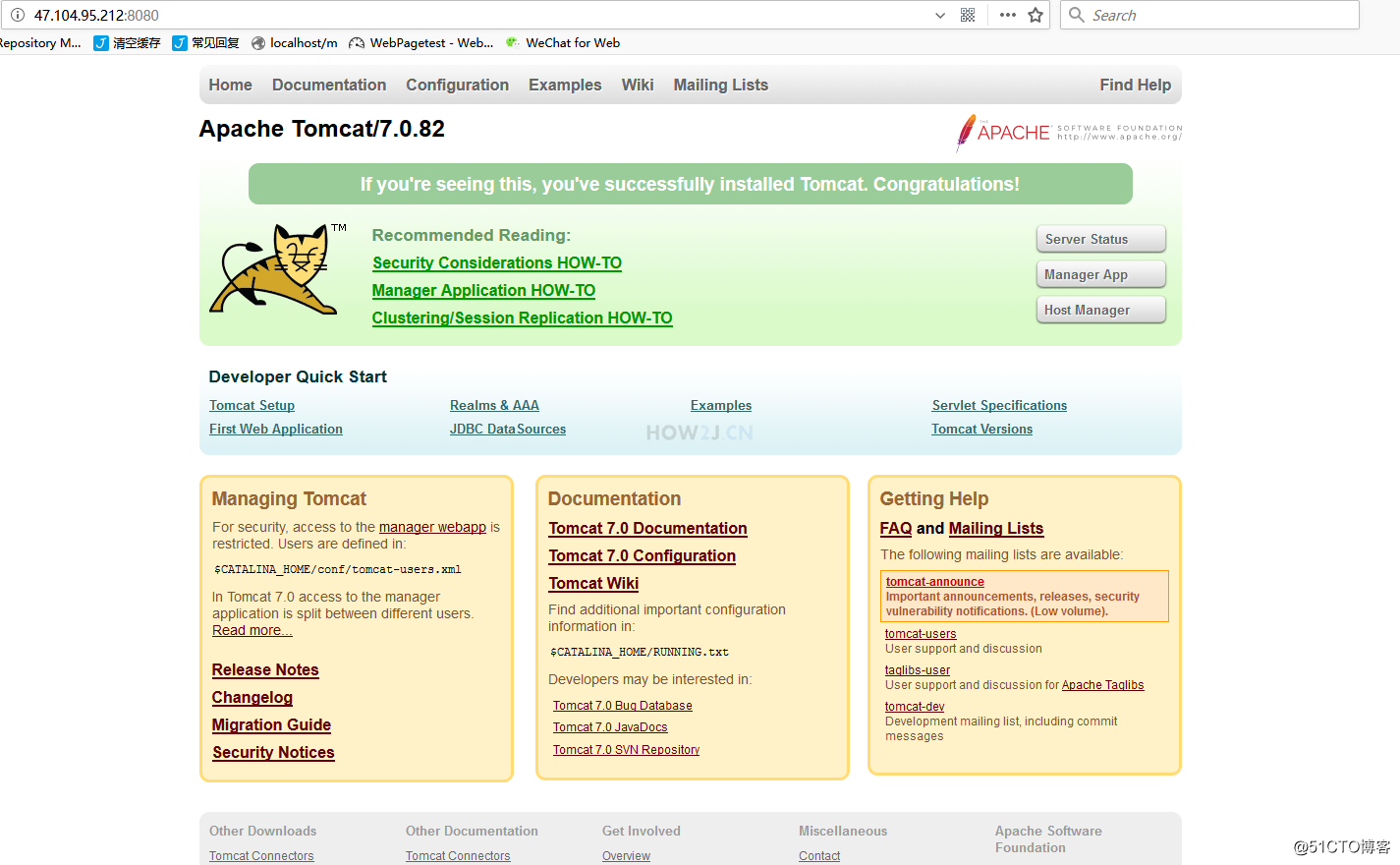Open the Realms & AAA link

[x=494, y=405]
